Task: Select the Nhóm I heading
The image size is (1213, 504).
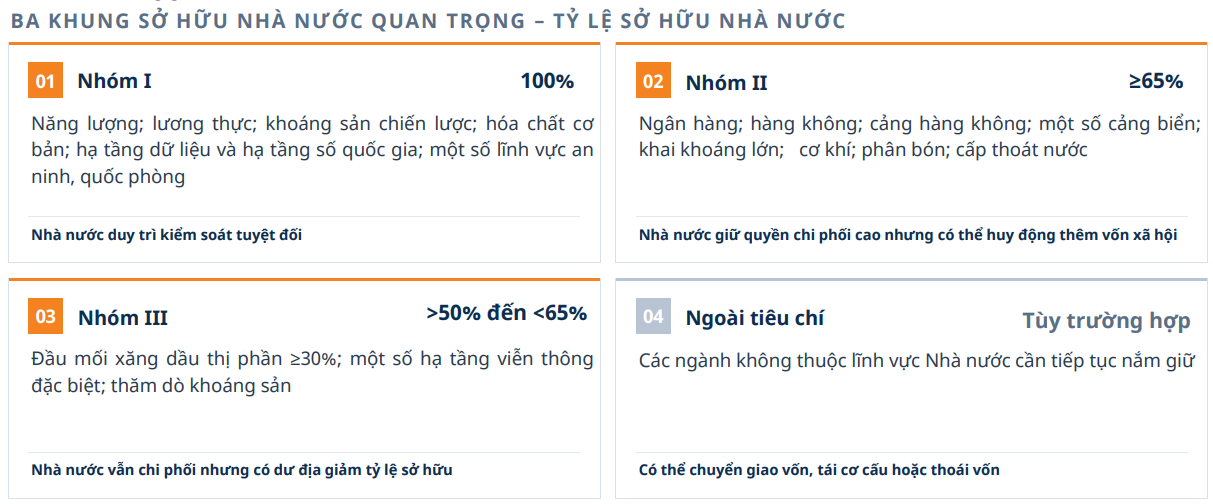Action: point(114,82)
